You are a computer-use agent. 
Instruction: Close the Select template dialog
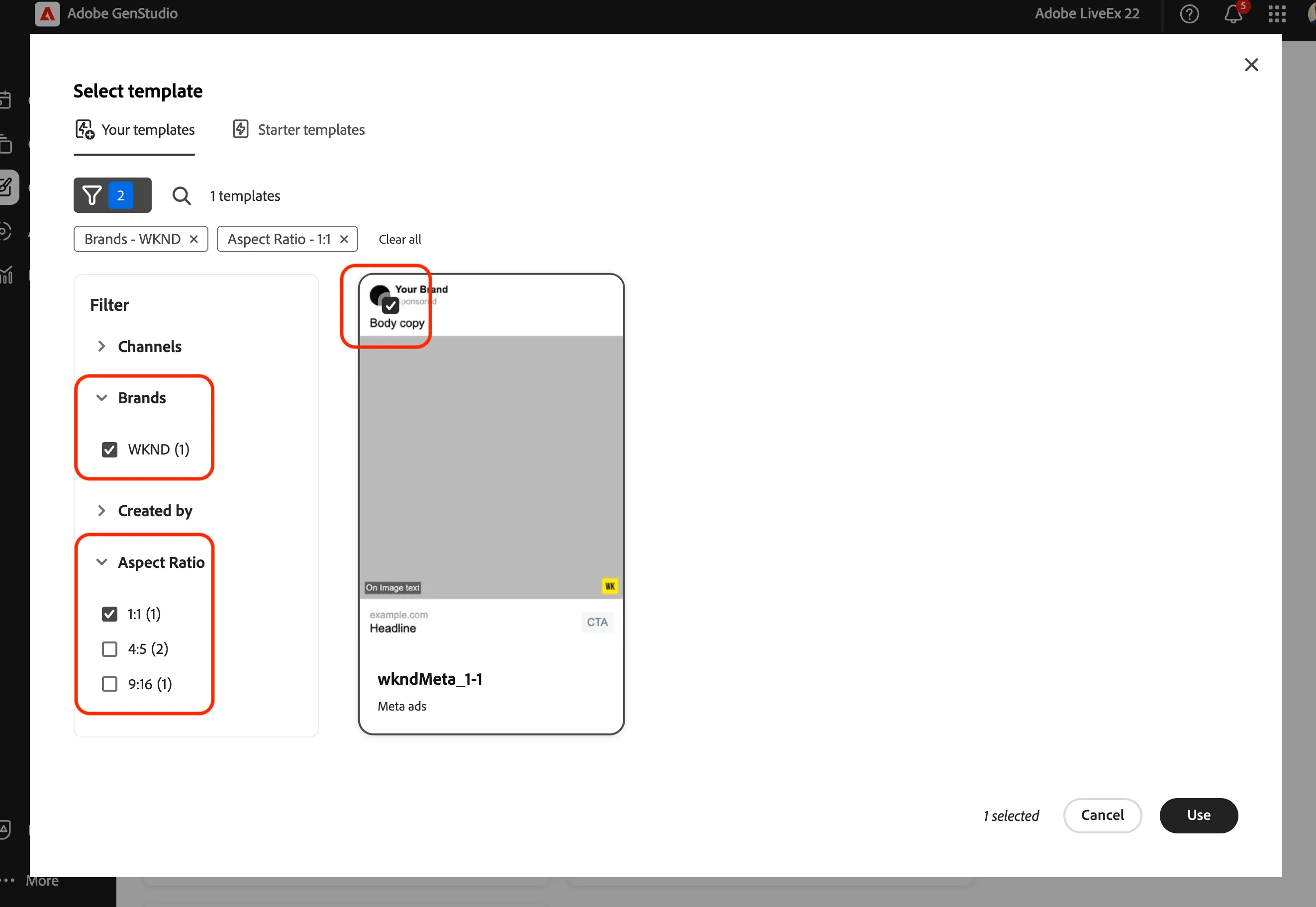tap(1251, 65)
